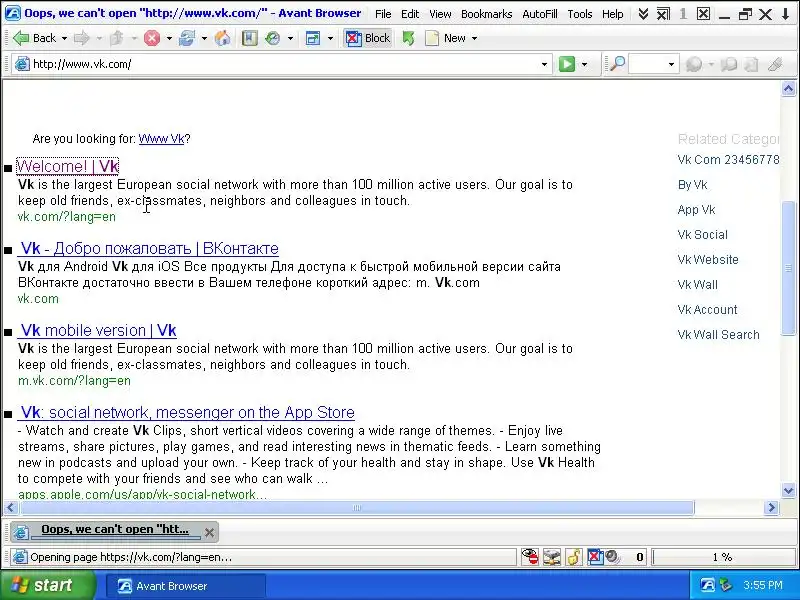Click the close-all-tabs X-box icon in title bar
Screen dimensions: 800x600
663,14
